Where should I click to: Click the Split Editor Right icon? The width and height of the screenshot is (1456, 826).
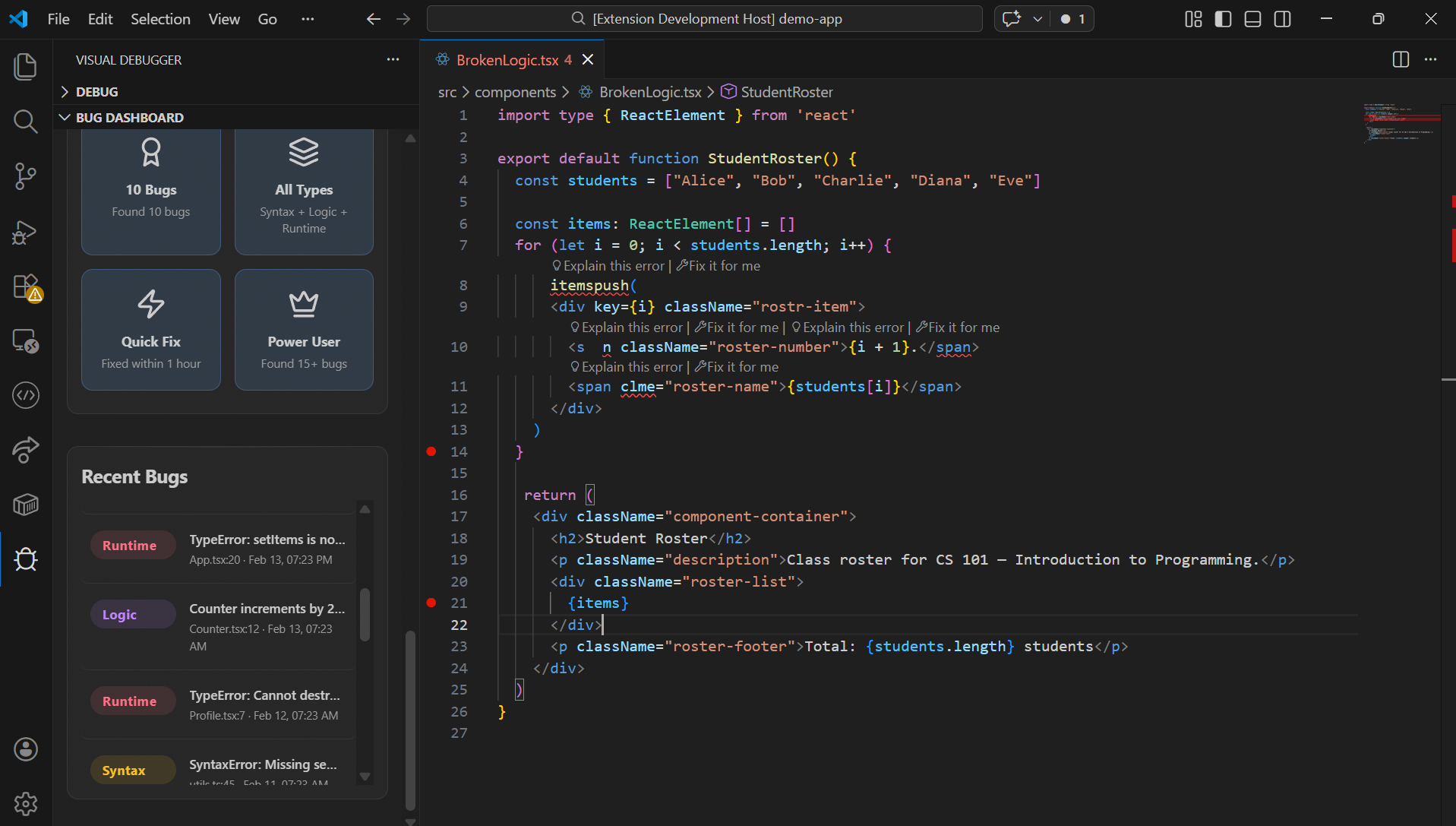pyautogui.click(x=1401, y=60)
